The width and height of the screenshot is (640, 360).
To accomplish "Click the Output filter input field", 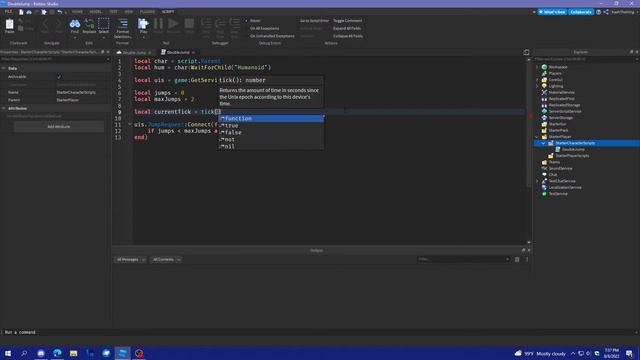I will click(463, 259).
